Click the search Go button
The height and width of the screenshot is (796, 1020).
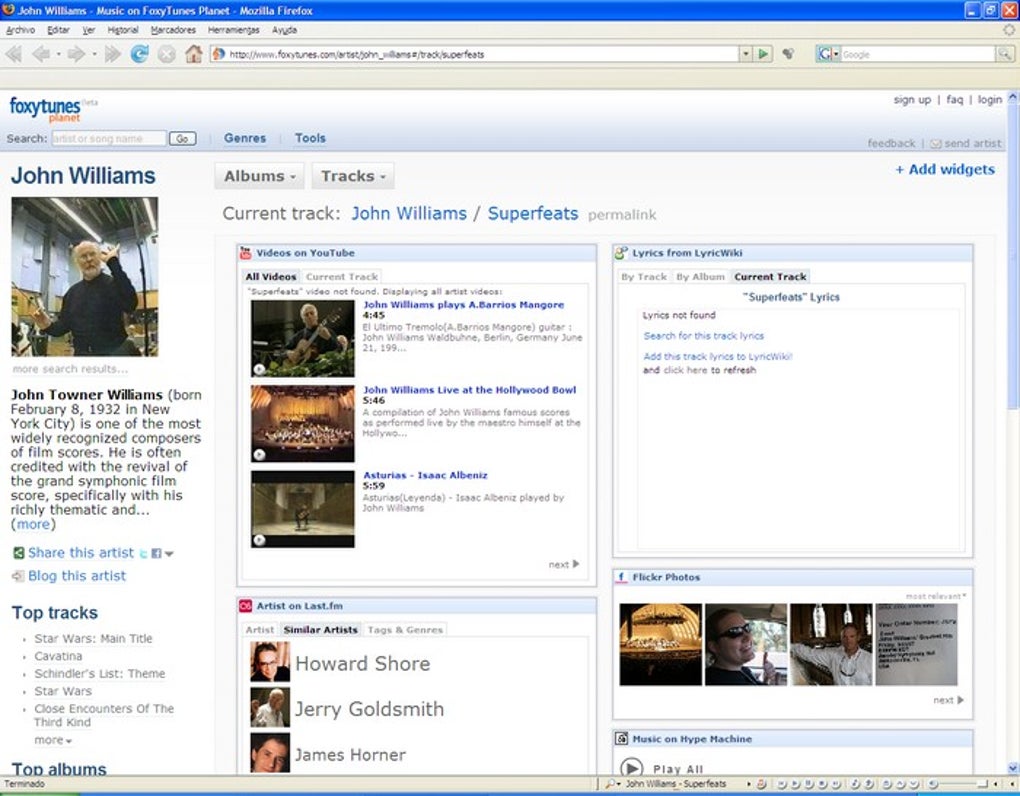click(x=182, y=139)
